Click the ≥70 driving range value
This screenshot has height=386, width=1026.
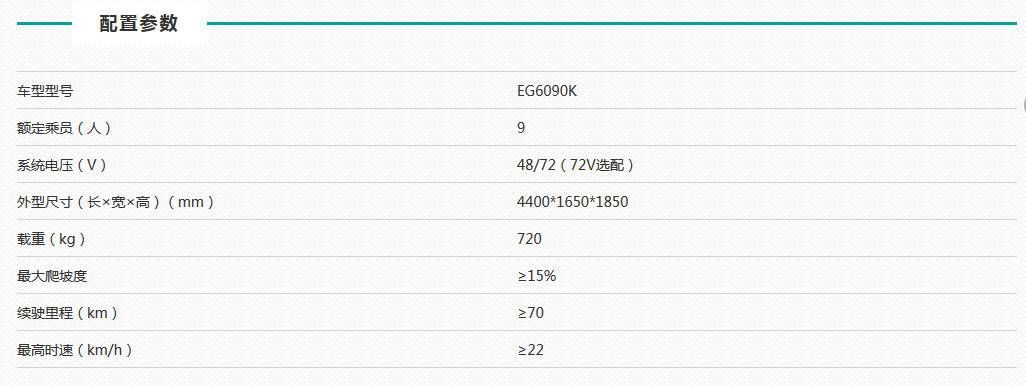click(x=531, y=313)
